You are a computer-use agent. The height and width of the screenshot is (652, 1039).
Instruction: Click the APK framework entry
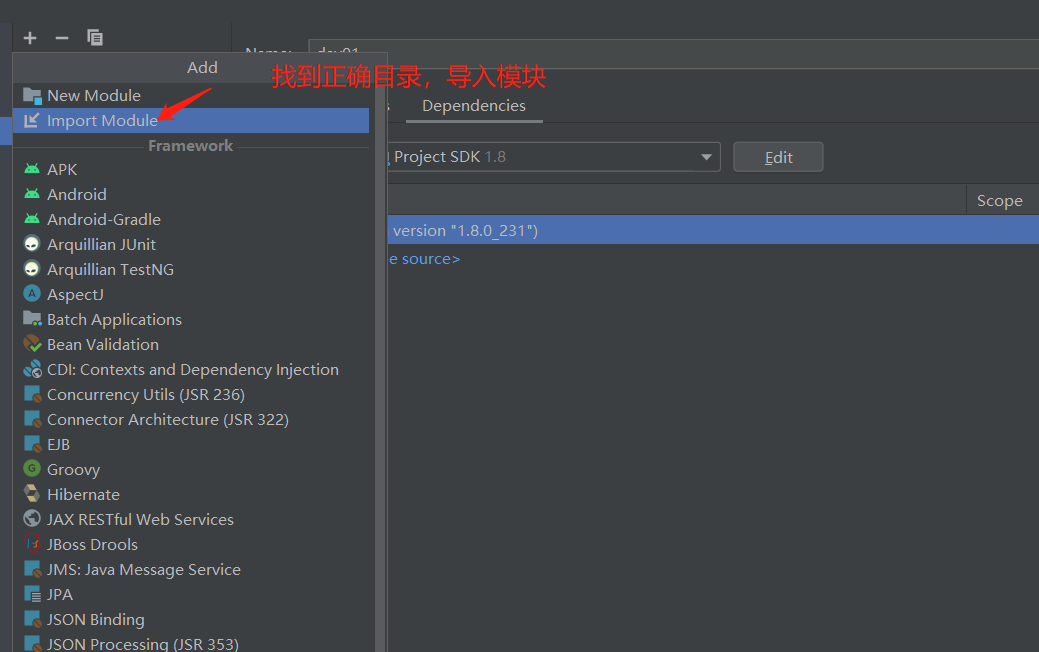click(62, 169)
